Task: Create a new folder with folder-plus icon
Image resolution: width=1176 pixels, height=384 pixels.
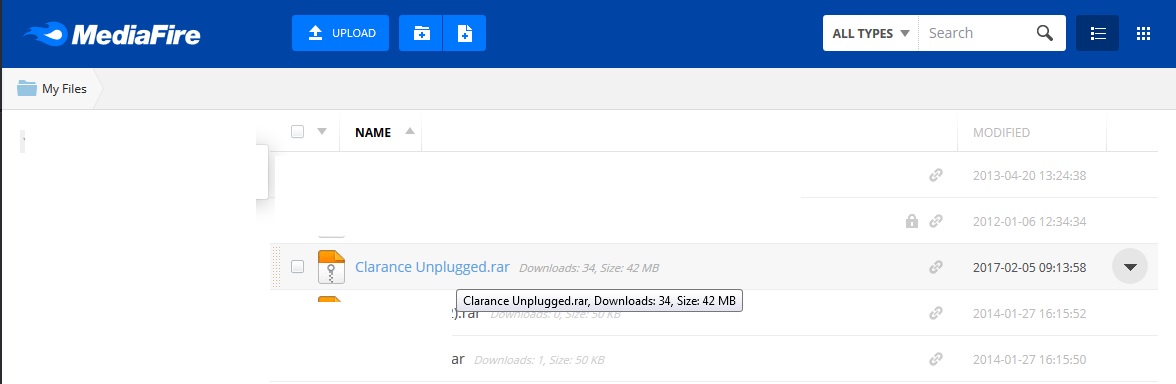Action: point(421,33)
